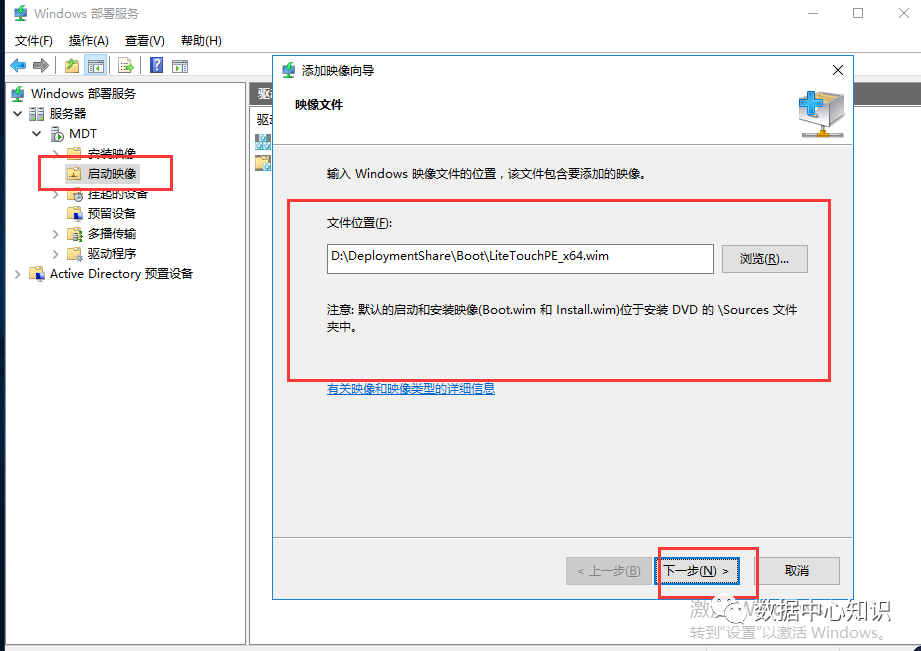Click the Back arrow toolbar icon
This screenshot has width=921, height=651.
pos(18,65)
